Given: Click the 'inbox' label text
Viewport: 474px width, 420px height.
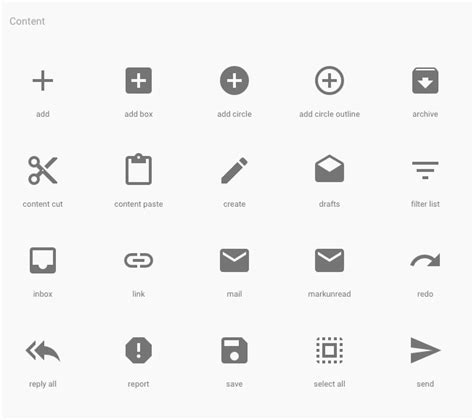Looking at the screenshot, I should click(x=43, y=294).
